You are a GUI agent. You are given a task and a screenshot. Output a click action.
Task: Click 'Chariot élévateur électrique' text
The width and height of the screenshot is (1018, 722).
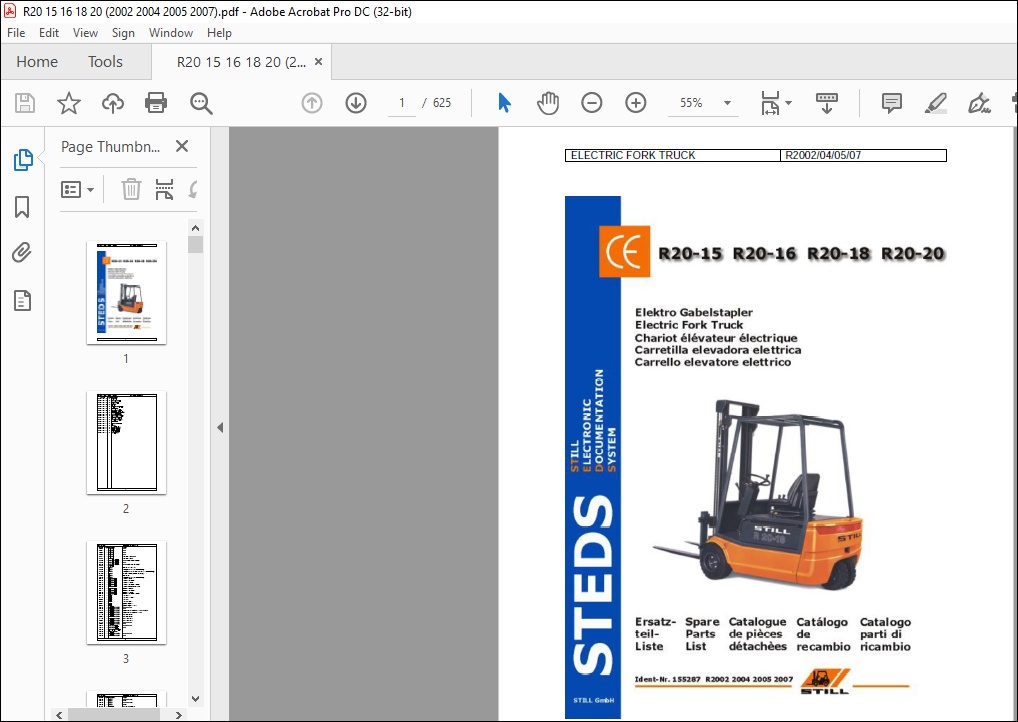tap(715, 338)
